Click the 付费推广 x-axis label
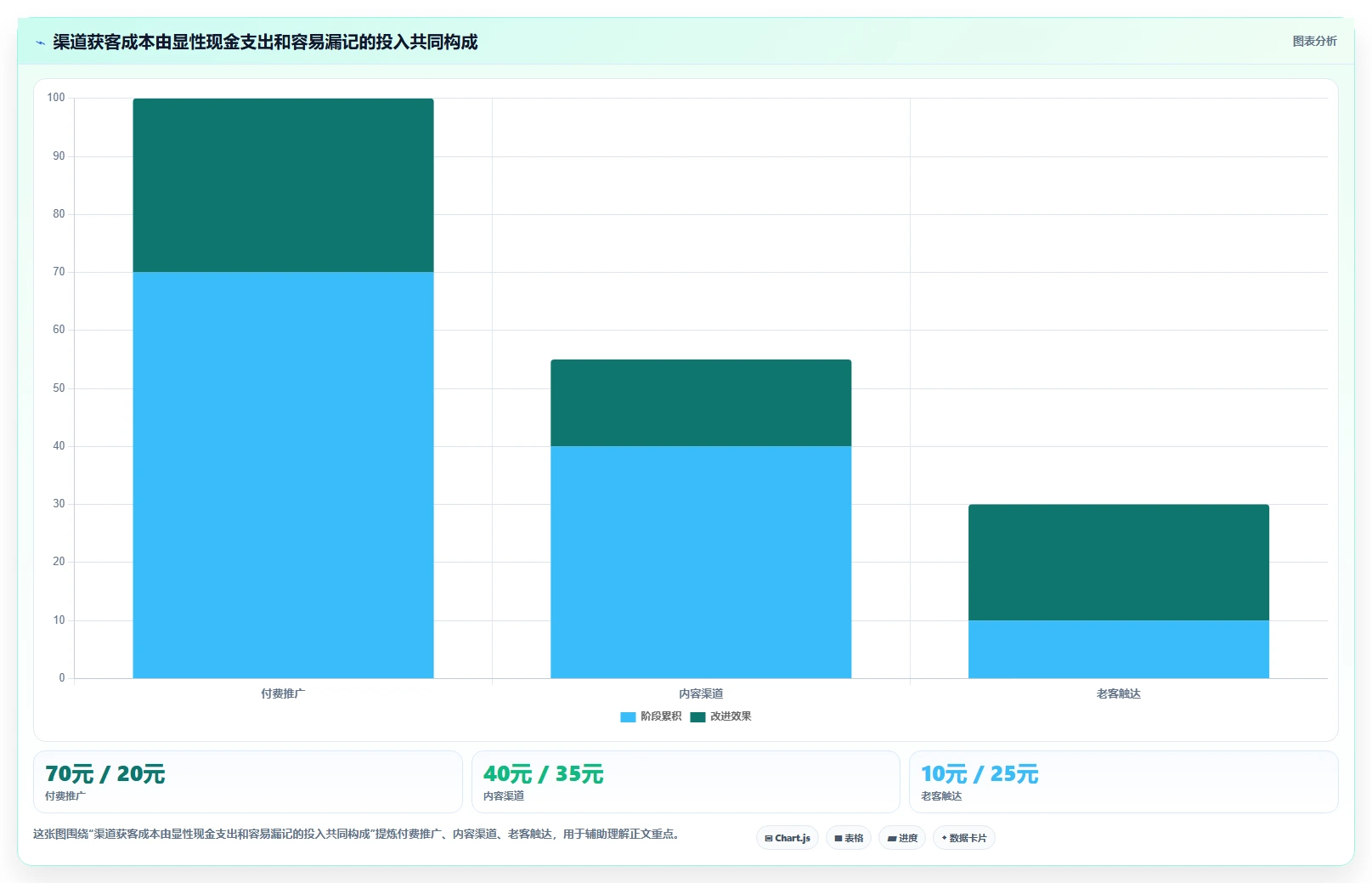The image size is (1372, 883). (x=283, y=693)
